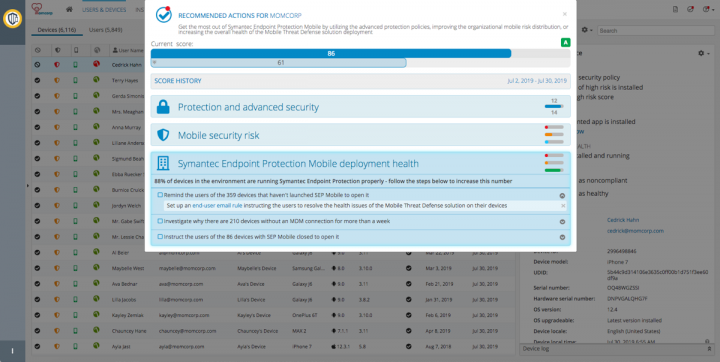This screenshot has height=362, width=720.
Task: Click the orange shield icon in Ayla Jast row
Action: [57, 346]
